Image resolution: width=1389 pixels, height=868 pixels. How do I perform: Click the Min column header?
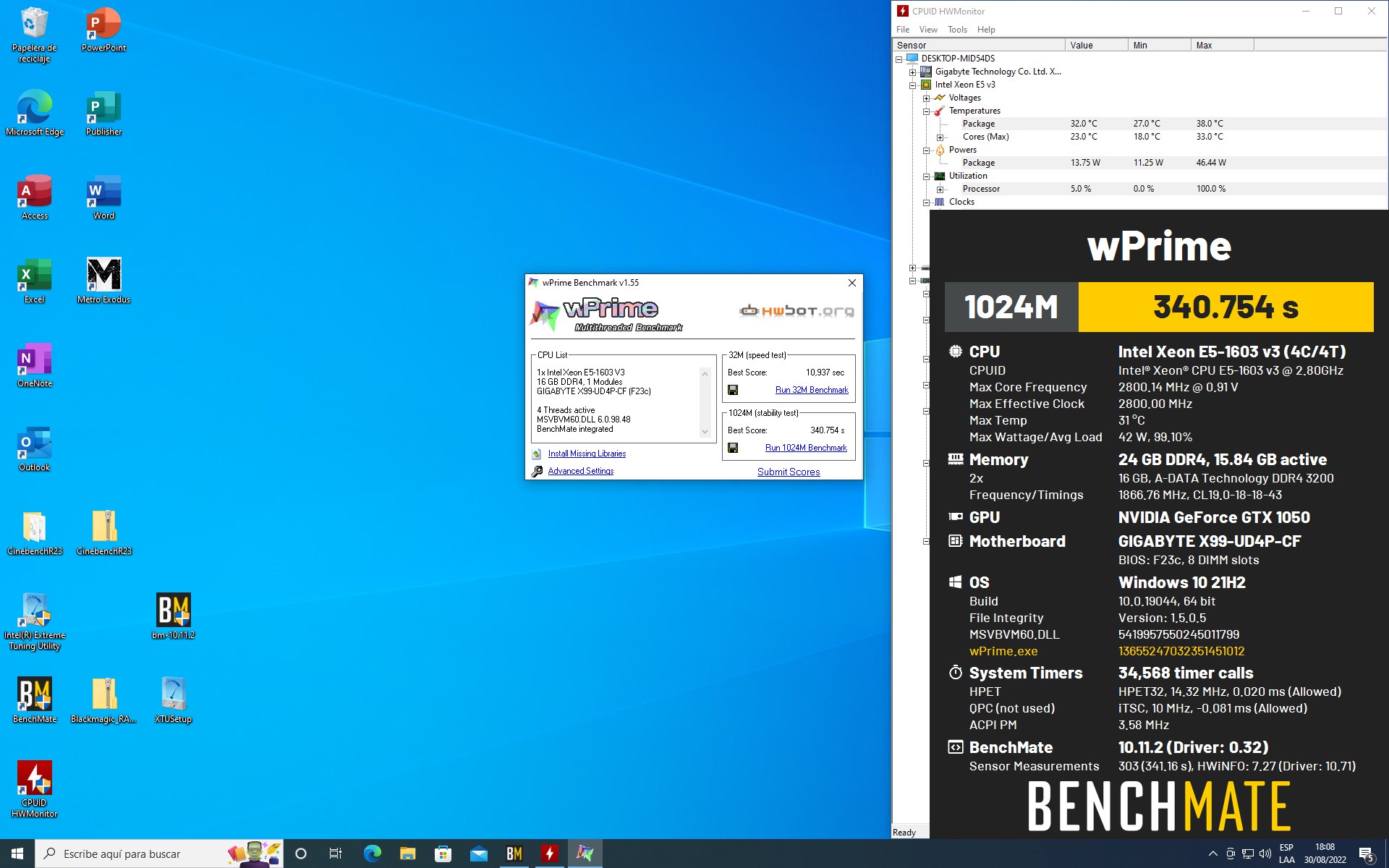coord(1159,45)
